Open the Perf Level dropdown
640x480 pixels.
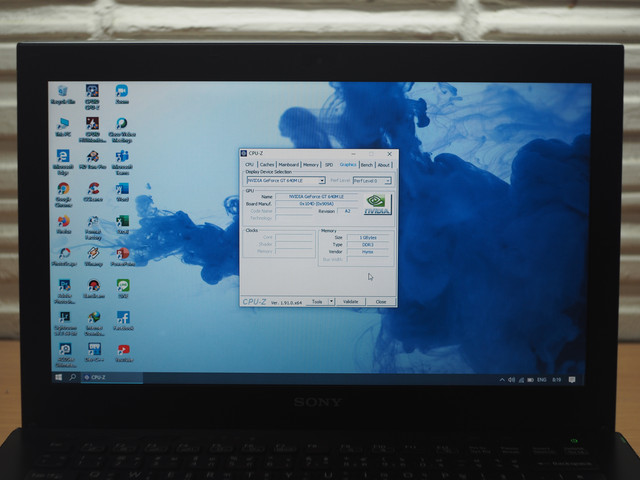click(x=372, y=180)
